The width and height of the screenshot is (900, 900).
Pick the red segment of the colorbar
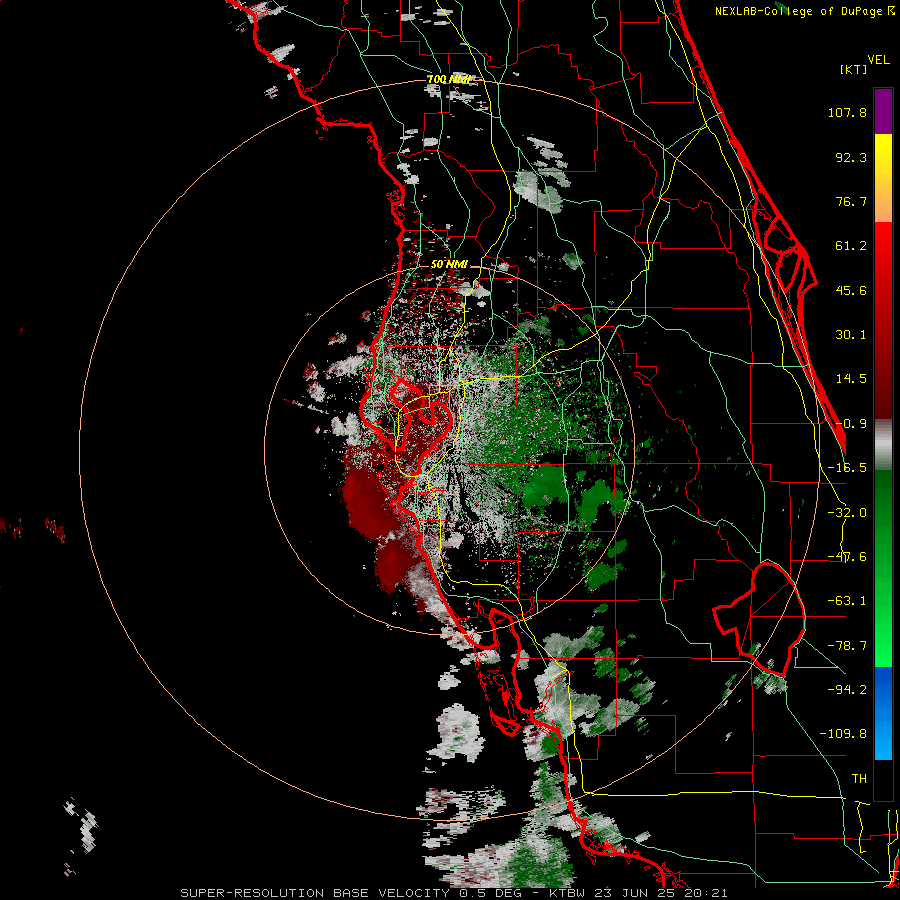click(883, 320)
